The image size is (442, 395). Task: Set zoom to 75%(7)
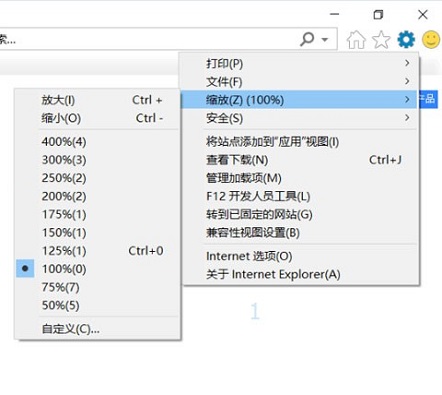97,287
